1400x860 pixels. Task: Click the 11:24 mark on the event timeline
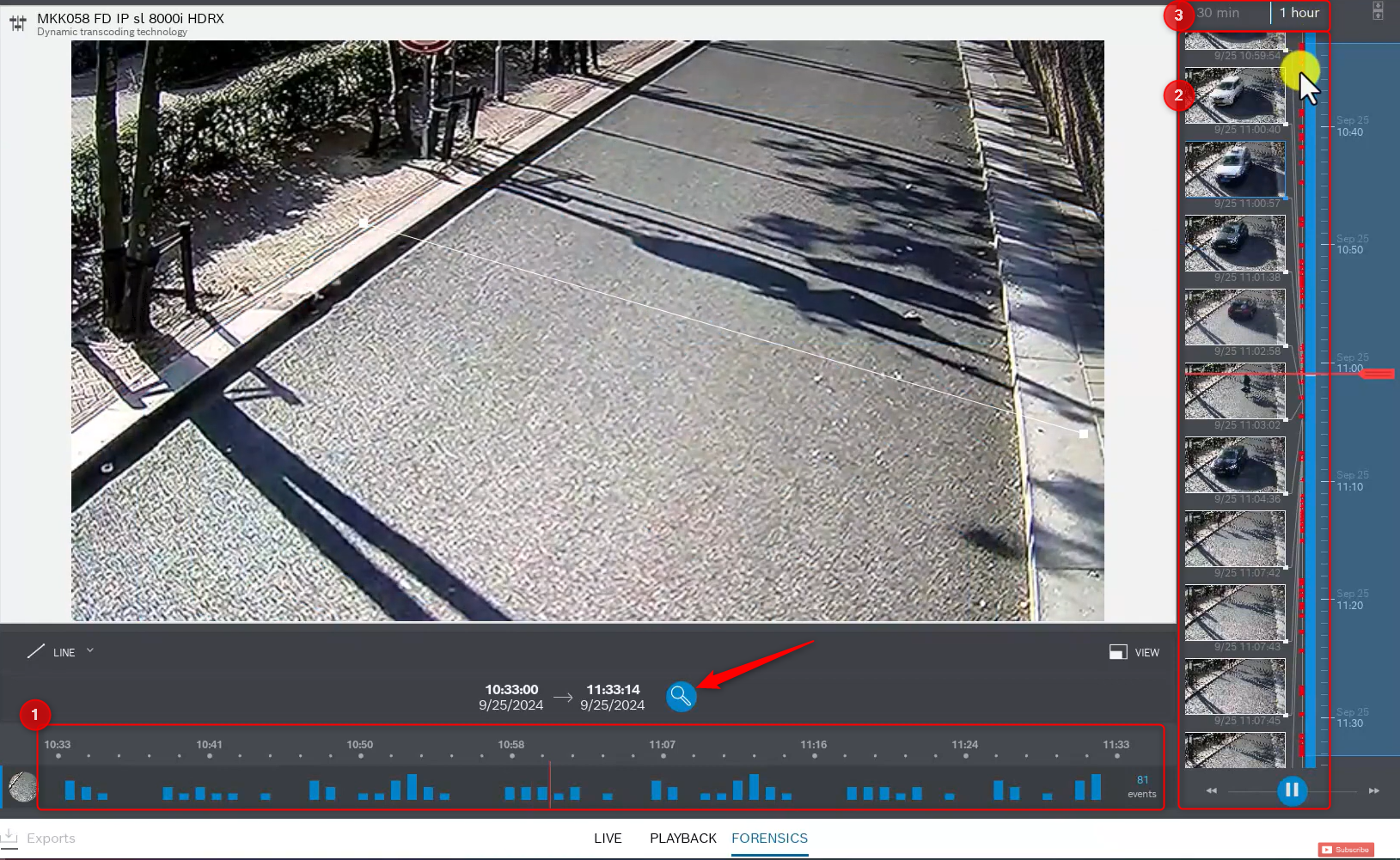(965, 745)
